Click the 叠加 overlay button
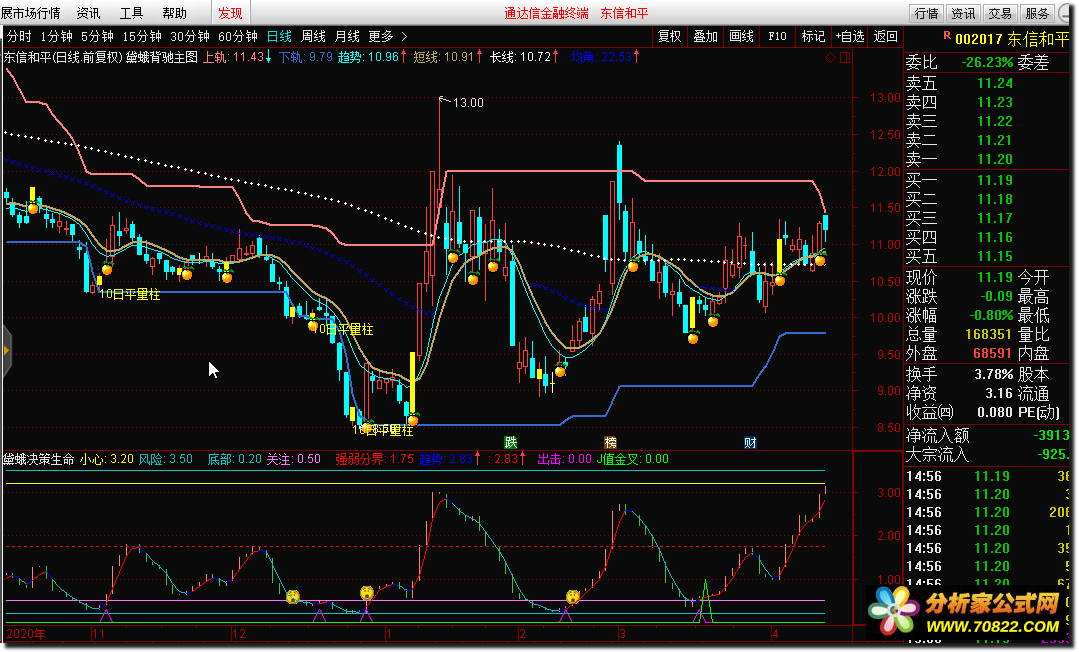The height and width of the screenshot is (652, 1079). 705,36
